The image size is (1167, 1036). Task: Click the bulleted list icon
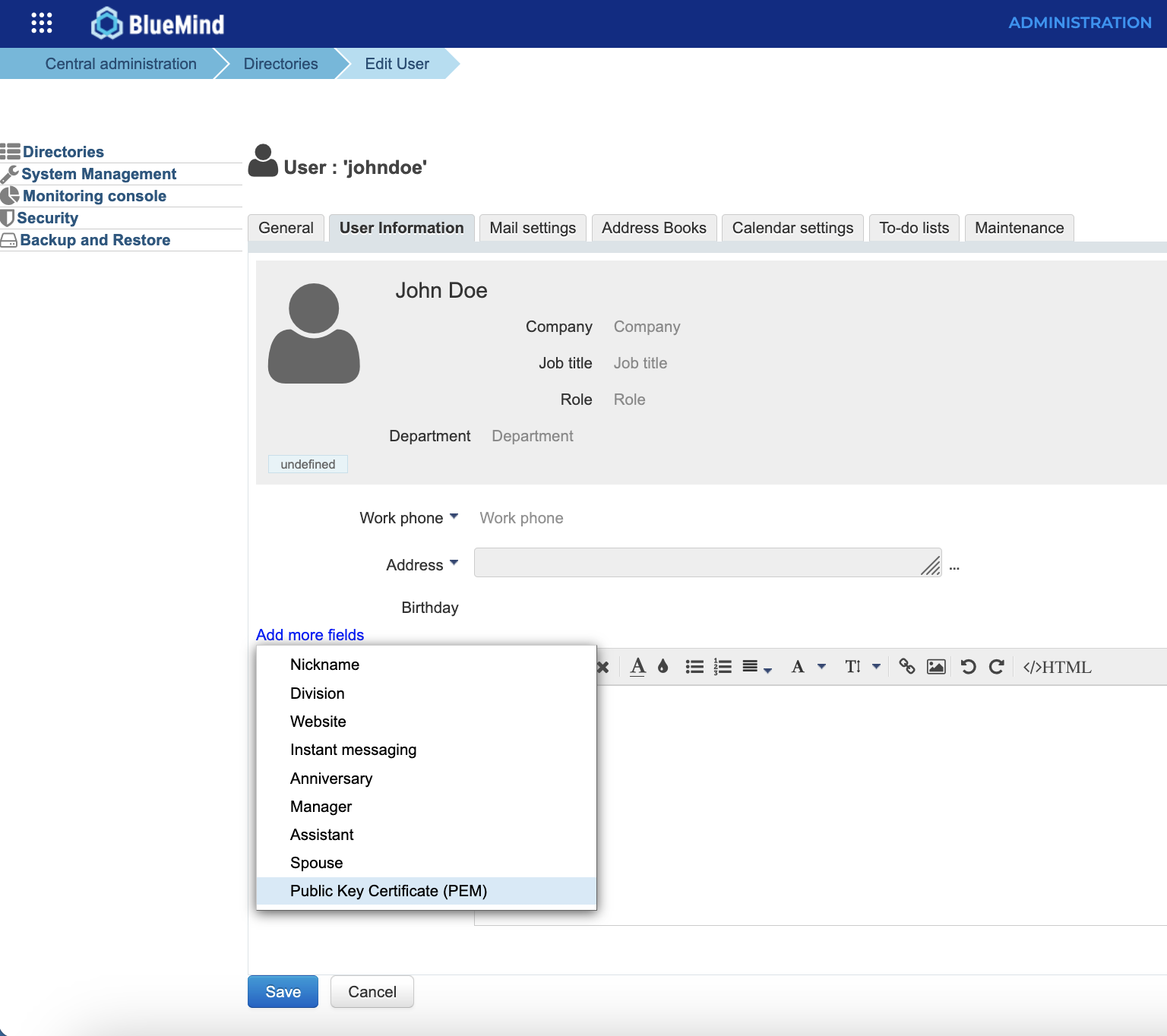694,667
